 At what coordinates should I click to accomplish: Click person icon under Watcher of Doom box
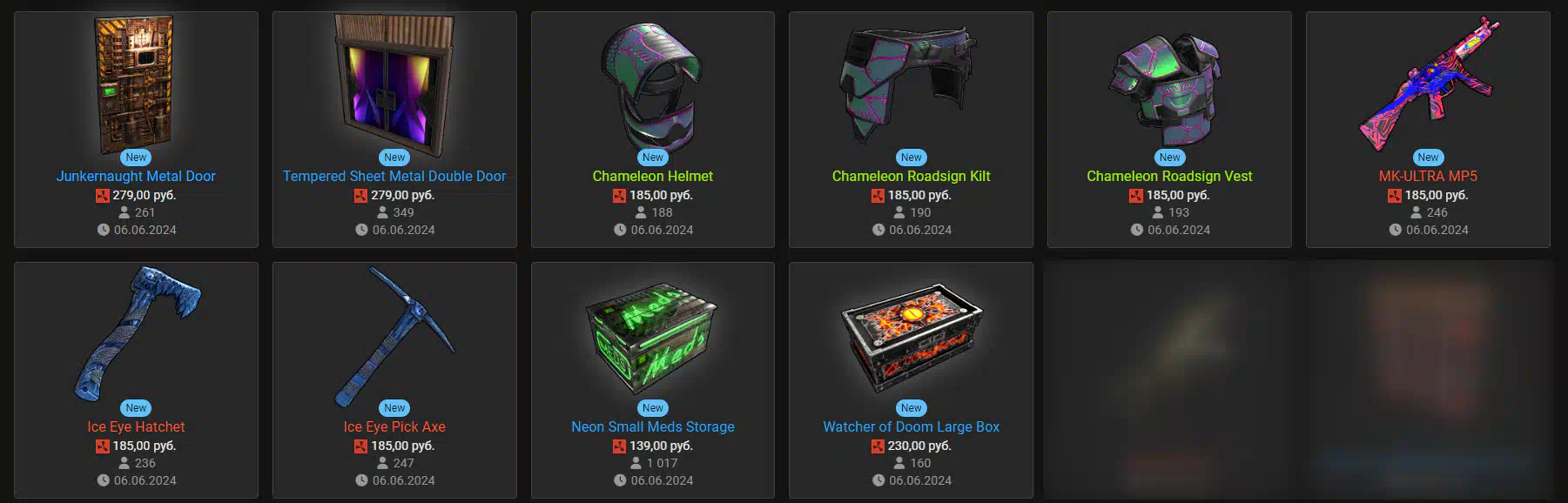(x=899, y=463)
